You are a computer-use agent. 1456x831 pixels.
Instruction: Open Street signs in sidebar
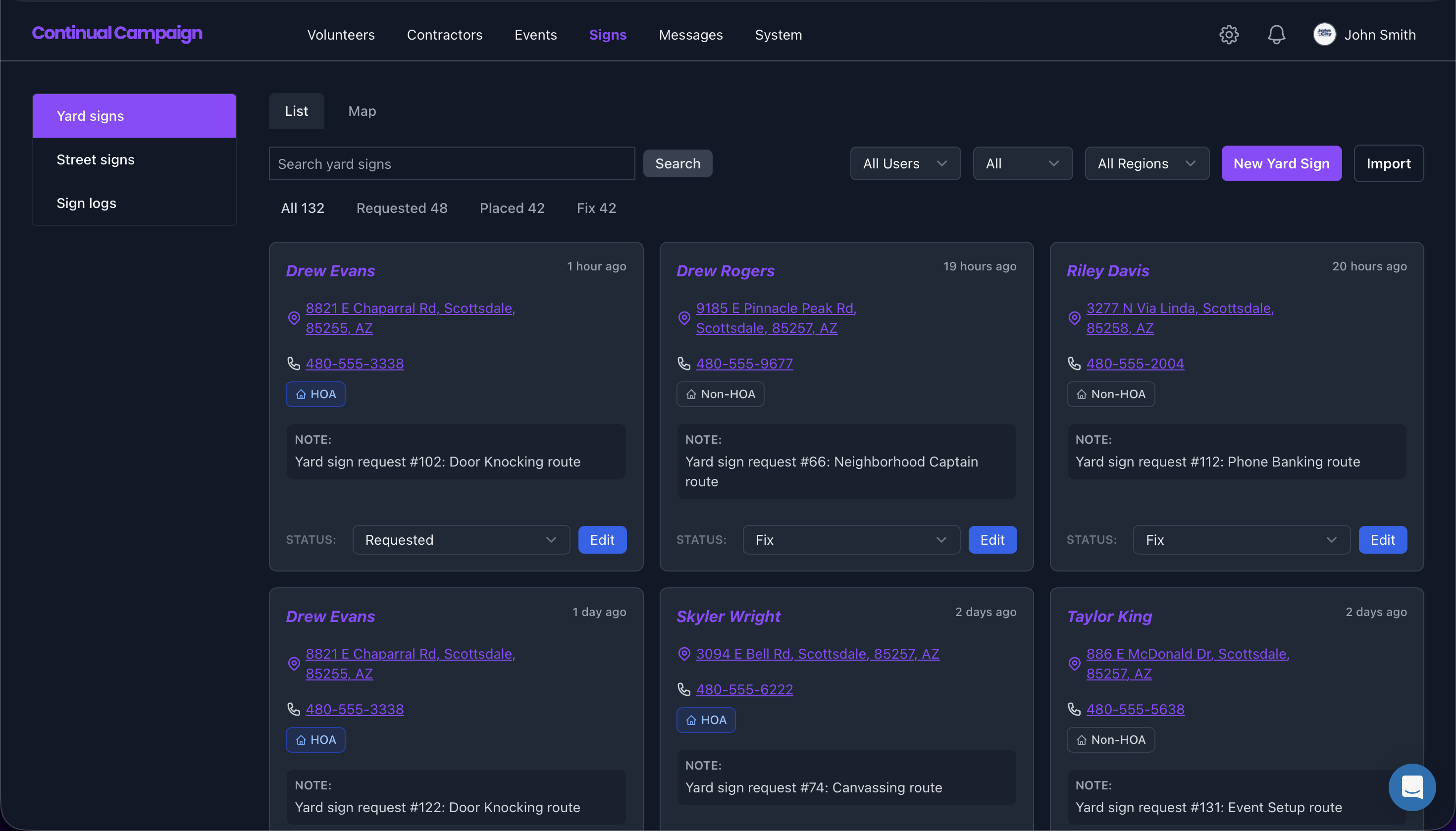point(95,160)
